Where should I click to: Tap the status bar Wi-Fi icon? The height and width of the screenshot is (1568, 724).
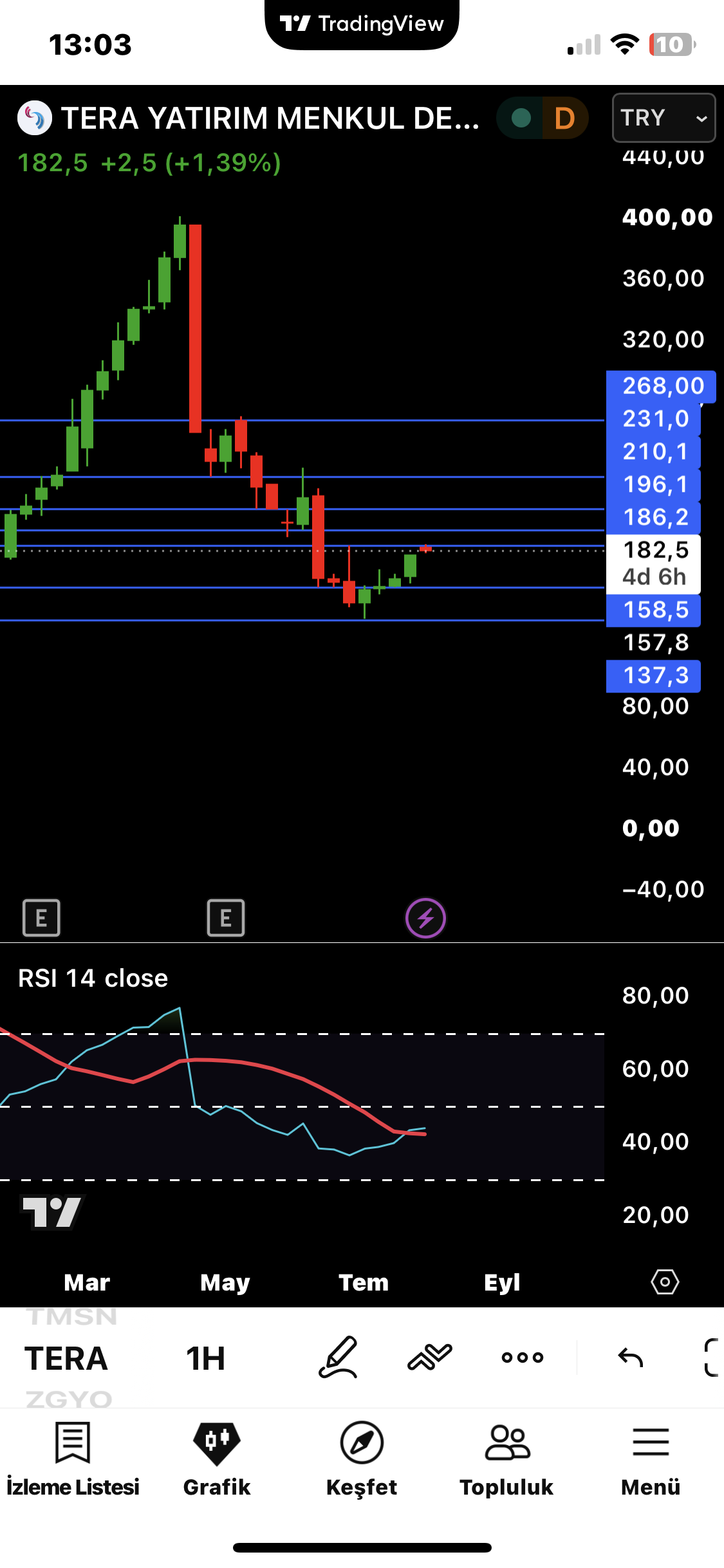point(624,44)
